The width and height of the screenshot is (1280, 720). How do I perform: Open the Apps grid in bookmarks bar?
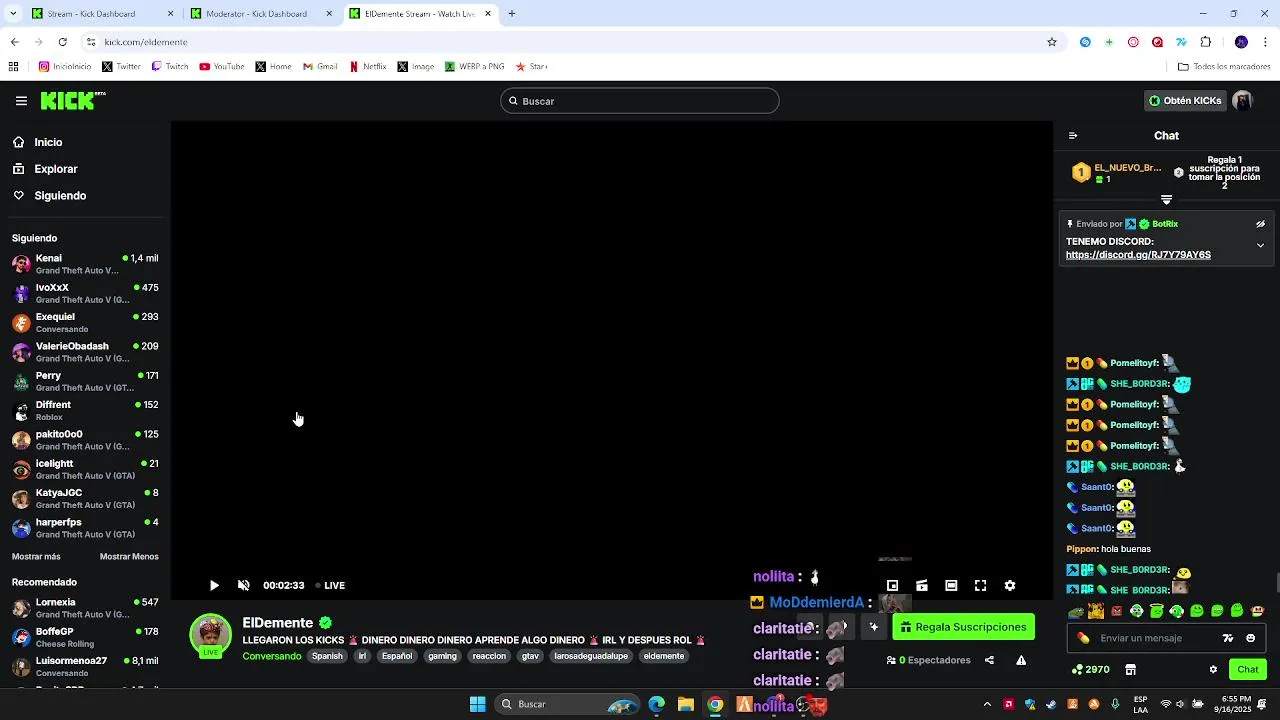[x=13, y=67]
